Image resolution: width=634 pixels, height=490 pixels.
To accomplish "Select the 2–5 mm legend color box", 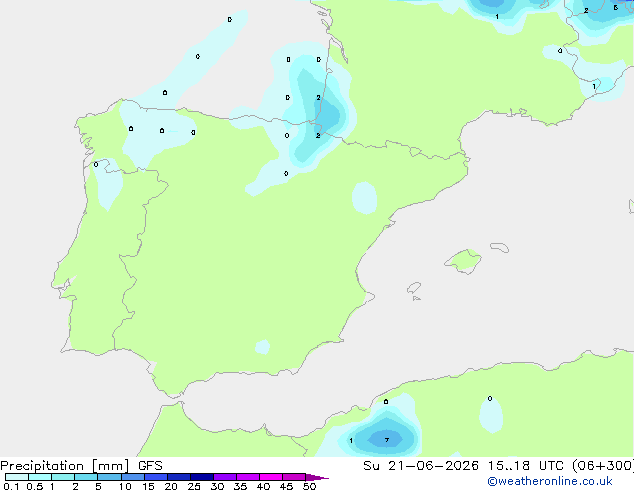I will coord(86,477).
